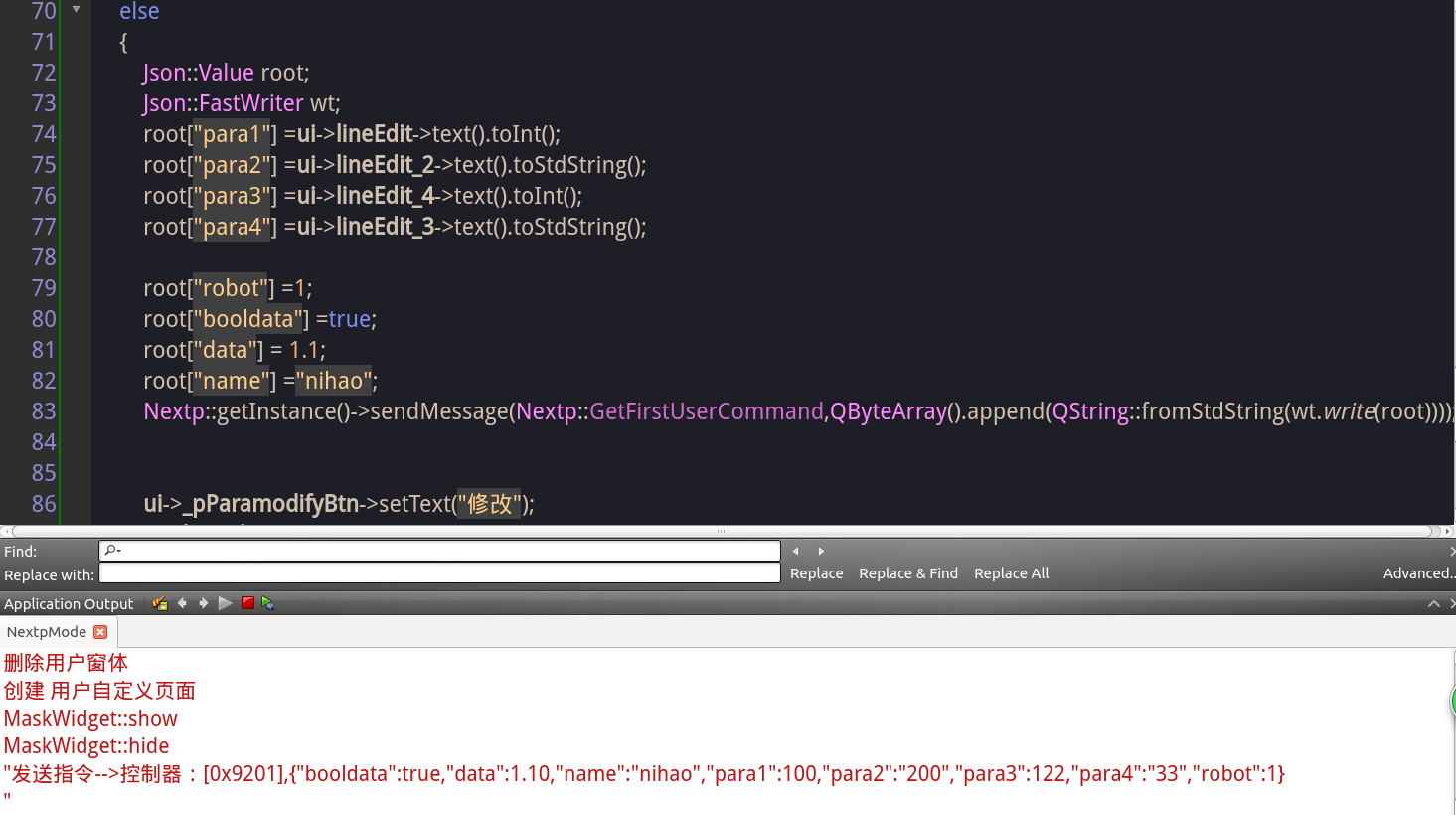Click MaskWidget::hide output line

pos(86,746)
